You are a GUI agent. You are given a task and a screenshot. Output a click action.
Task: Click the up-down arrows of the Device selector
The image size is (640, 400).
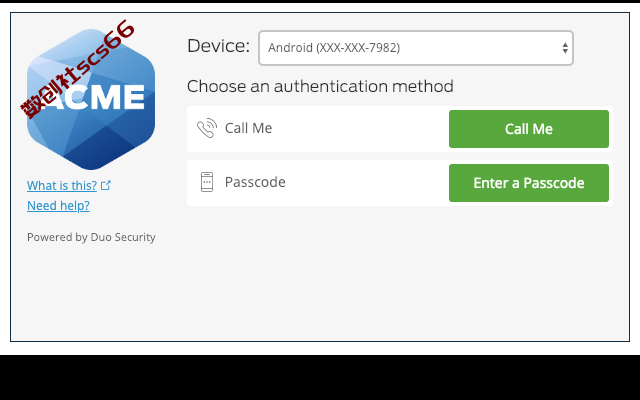pos(565,48)
